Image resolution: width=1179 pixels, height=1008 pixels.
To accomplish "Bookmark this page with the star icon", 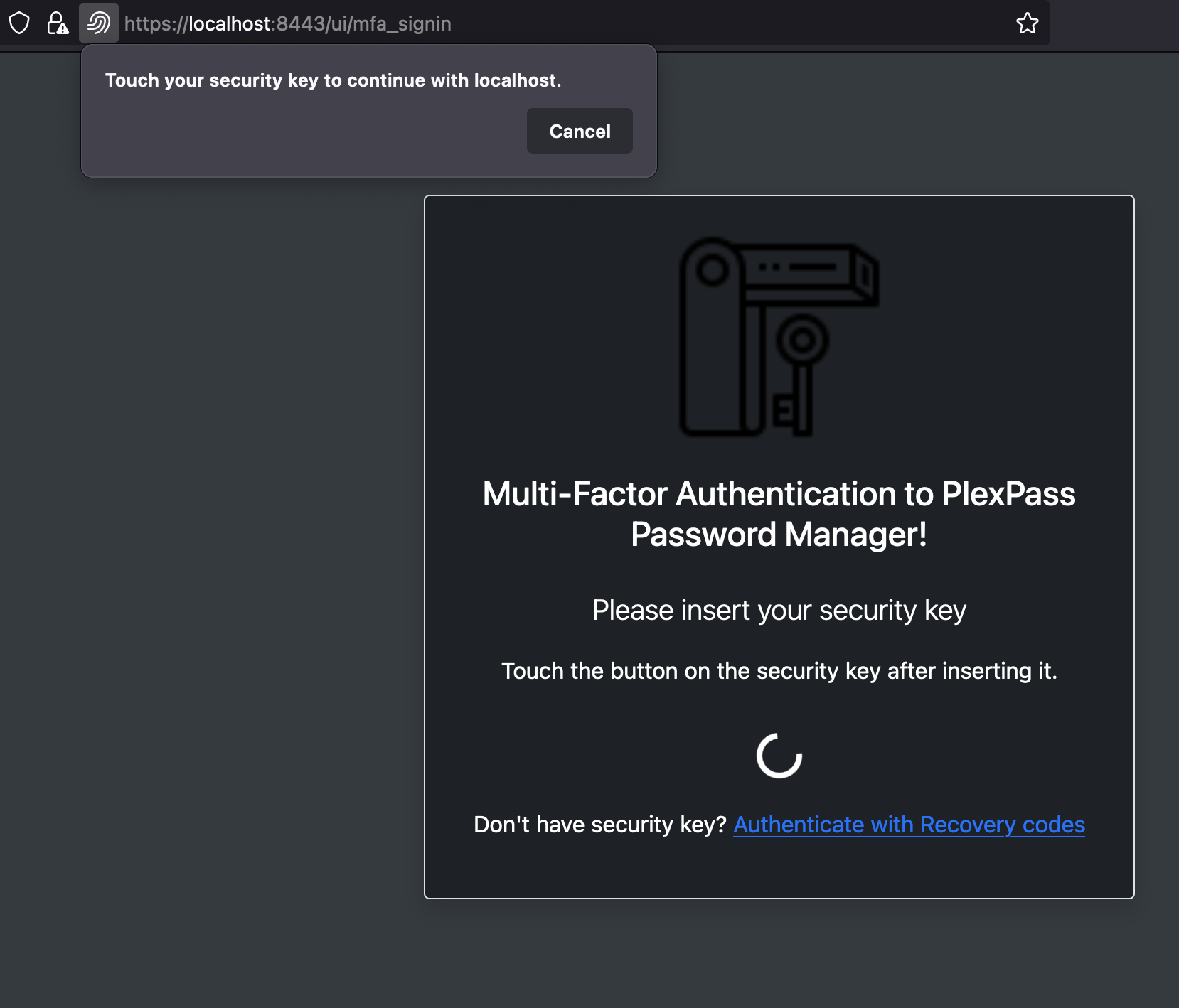I will 1027,23.
